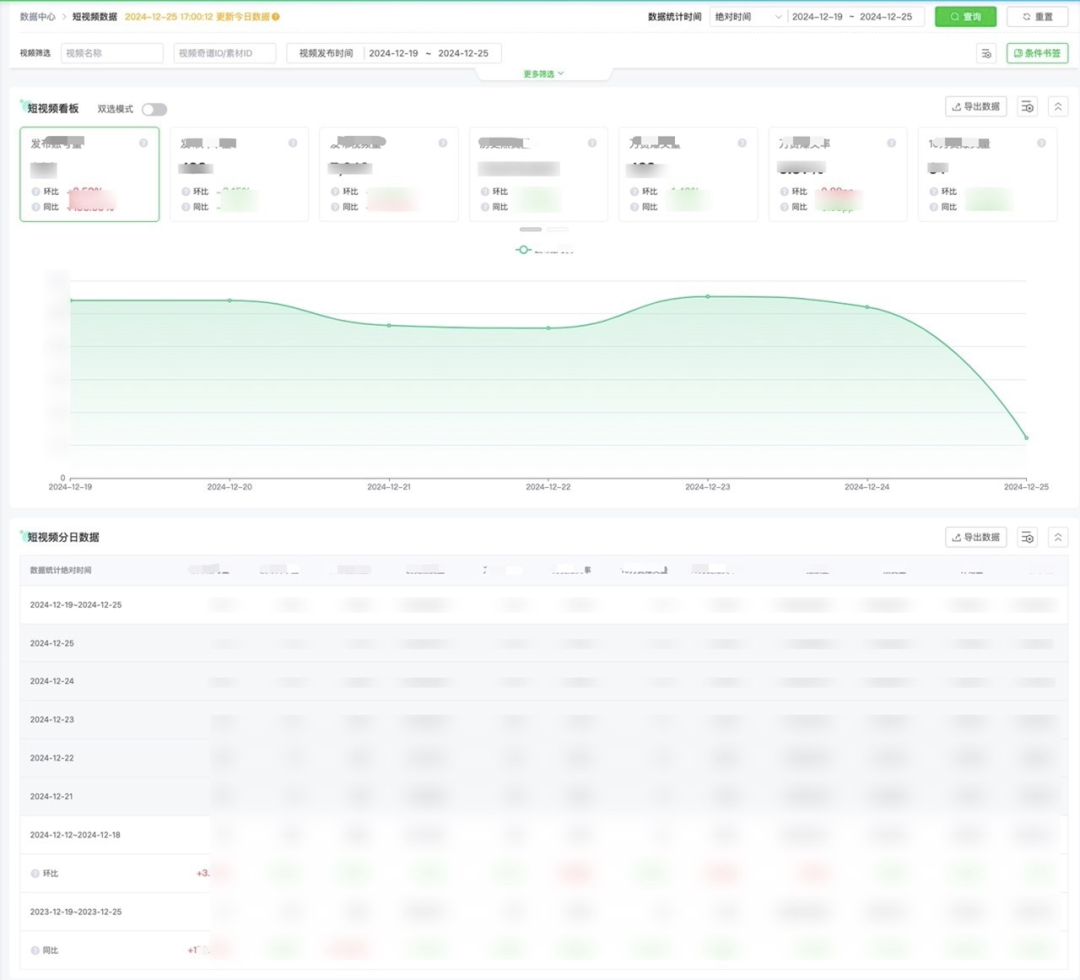Open filter settings icon left of 条件书签
1080x980 pixels.
(x=986, y=53)
